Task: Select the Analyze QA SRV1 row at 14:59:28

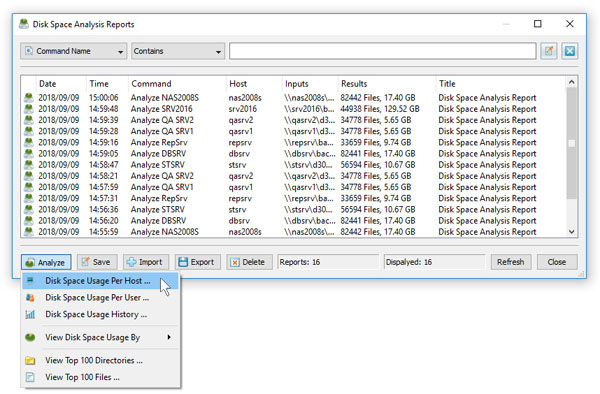Action: point(293,131)
